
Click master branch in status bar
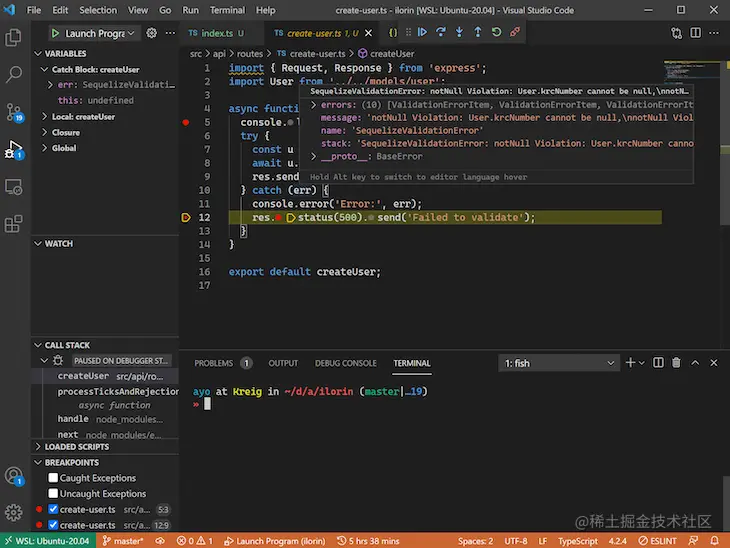click(x=123, y=541)
